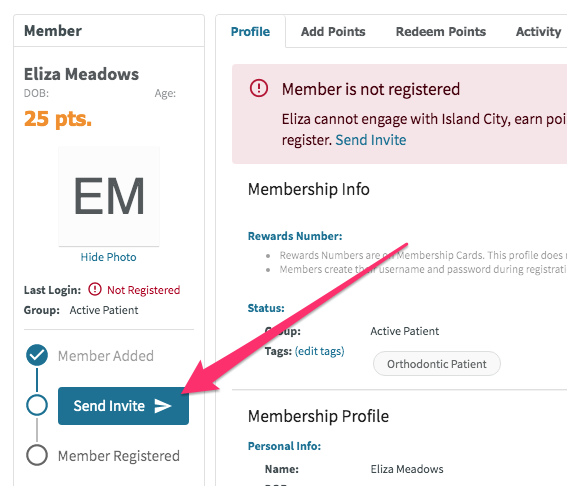Image resolution: width=567 pixels, height=486 pixels.
Task: Open the Profile tab
Action: (x=250, y=32)
